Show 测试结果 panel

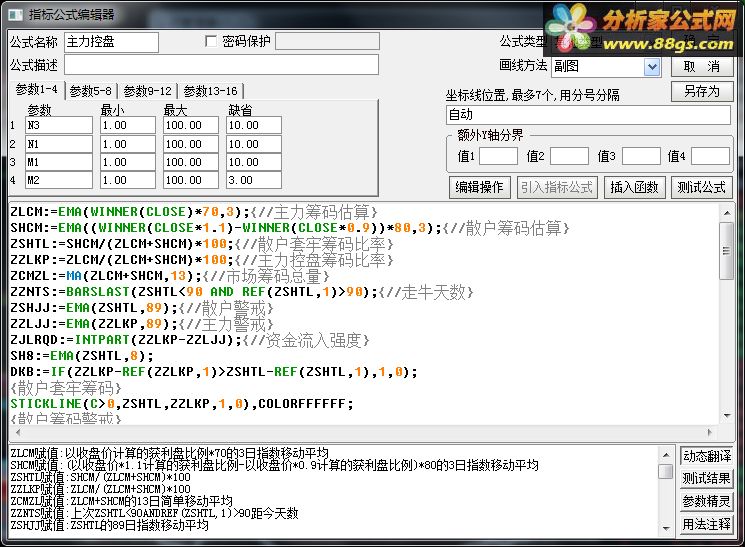[706, 479]
